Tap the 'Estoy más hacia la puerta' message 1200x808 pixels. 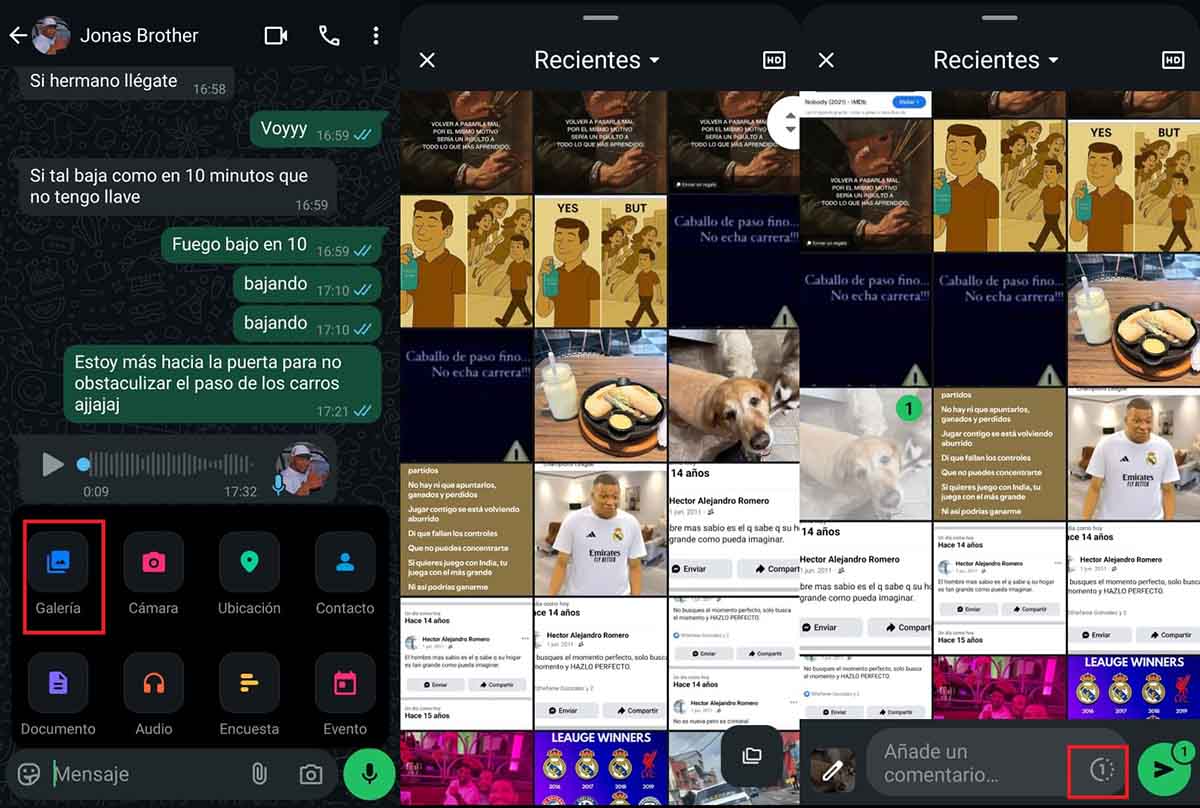click(223, 384)
